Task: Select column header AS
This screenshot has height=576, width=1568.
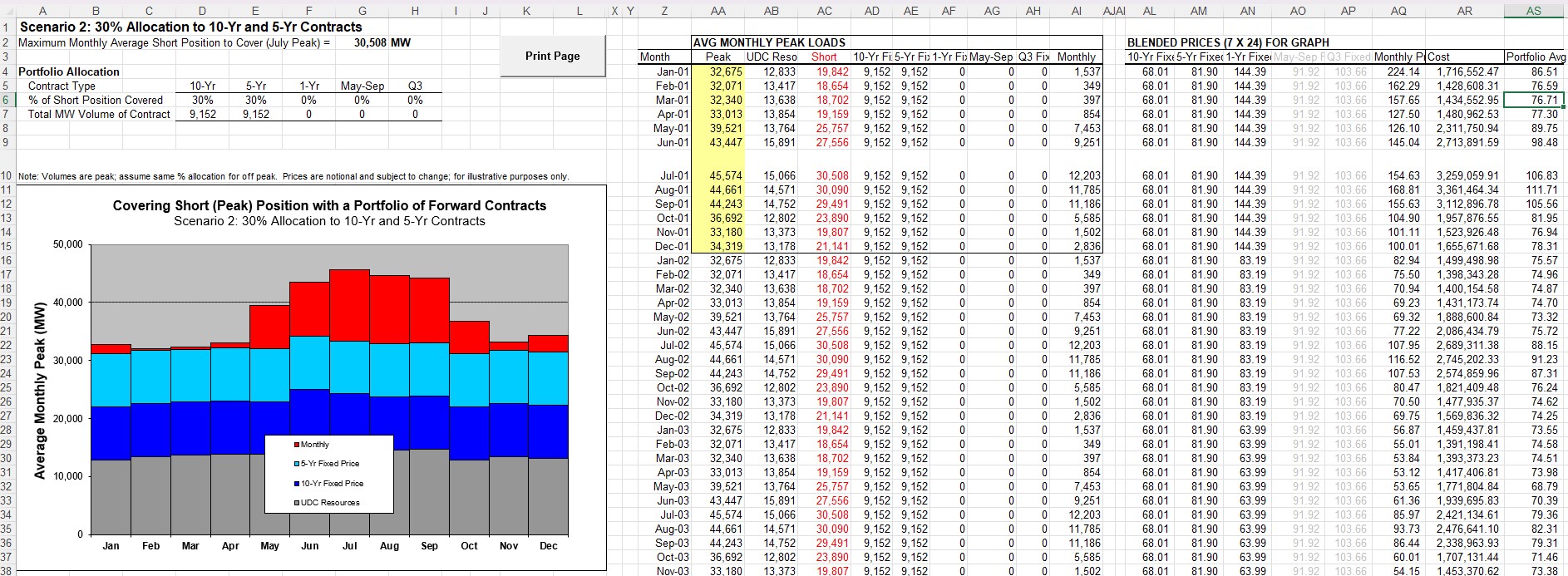Action: coord(1534,11)
